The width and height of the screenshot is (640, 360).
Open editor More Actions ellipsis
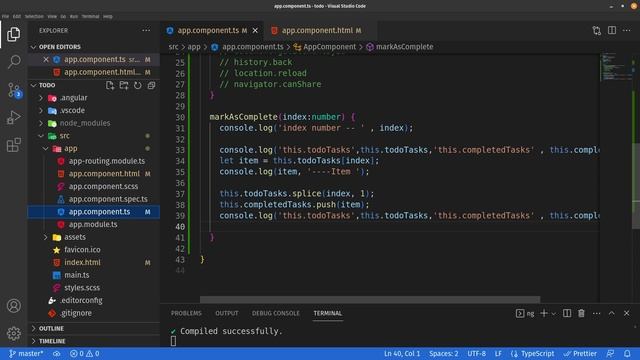pyautogui.click(x=627, y=31)
